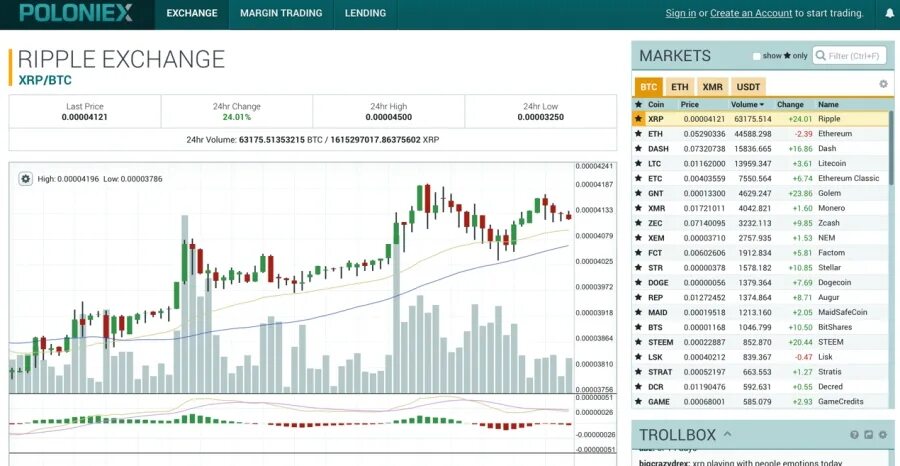Viewport: 900px width, 466px height.
Task: Click the Poloniex logo
Action: [76, 13]
